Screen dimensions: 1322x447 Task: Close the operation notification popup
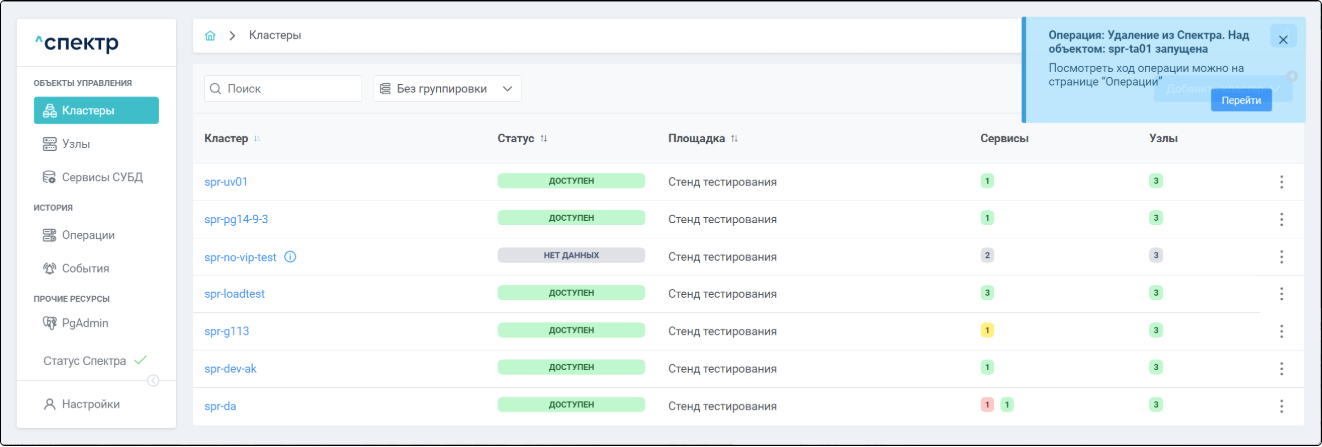pos(1283,37)
